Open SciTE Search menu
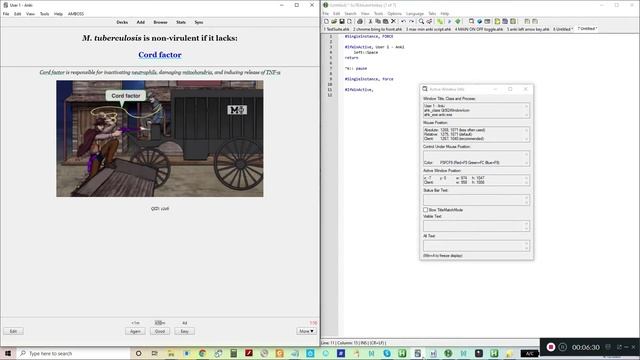Screen dimensions: 640x360 click(x=351, y=13)
